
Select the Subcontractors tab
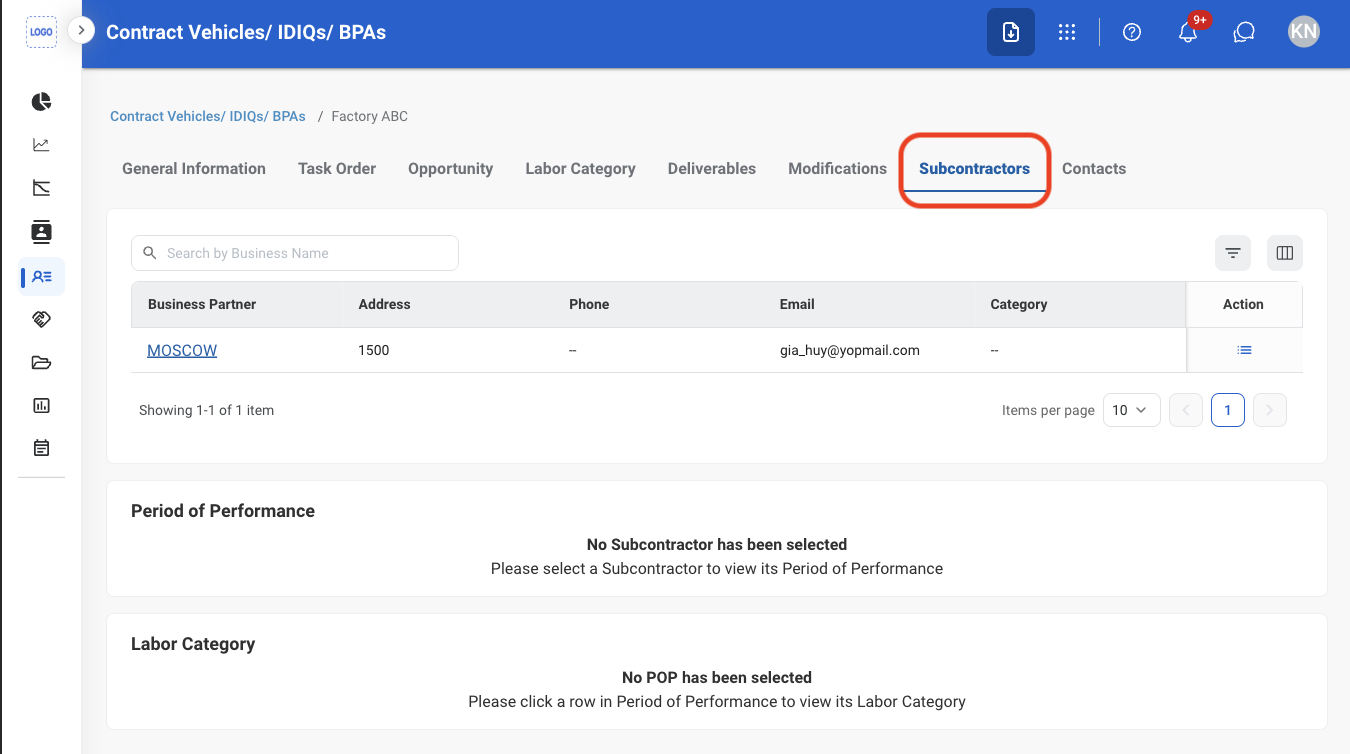tap(975, 169)
